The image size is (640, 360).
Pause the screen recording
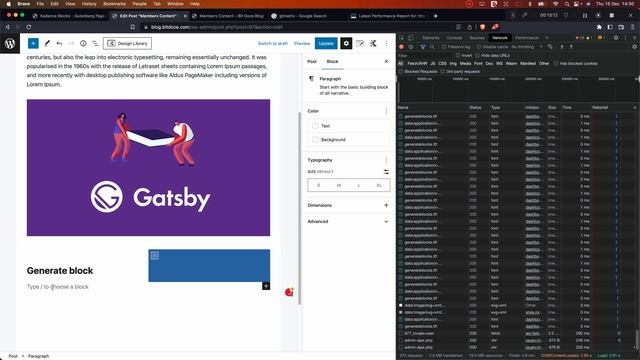pos(585,16)
